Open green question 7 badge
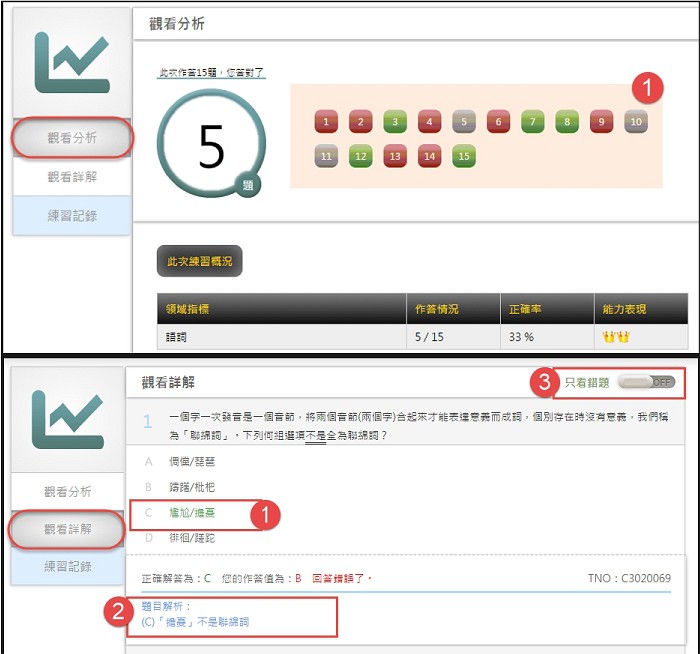The width and height of the screenshot is (700, 654). coord(533,121)
